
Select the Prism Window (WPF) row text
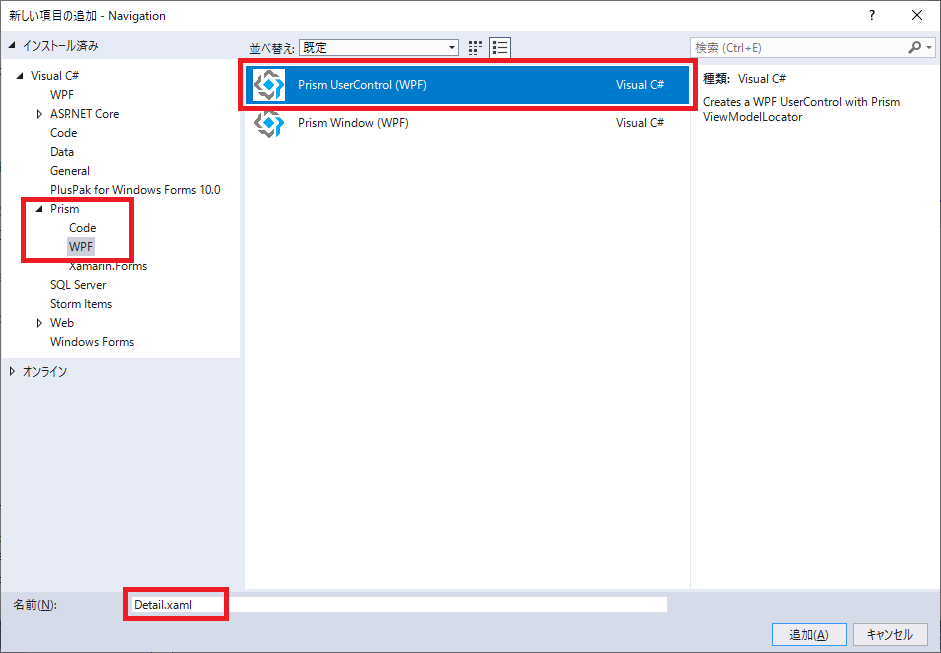[x=353, y=122]
